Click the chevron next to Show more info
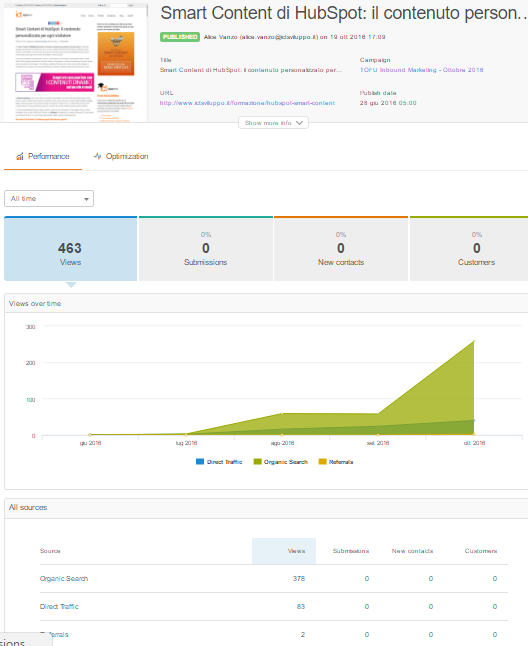The width and height of the screenshot is (528, 646). point(299,123)
